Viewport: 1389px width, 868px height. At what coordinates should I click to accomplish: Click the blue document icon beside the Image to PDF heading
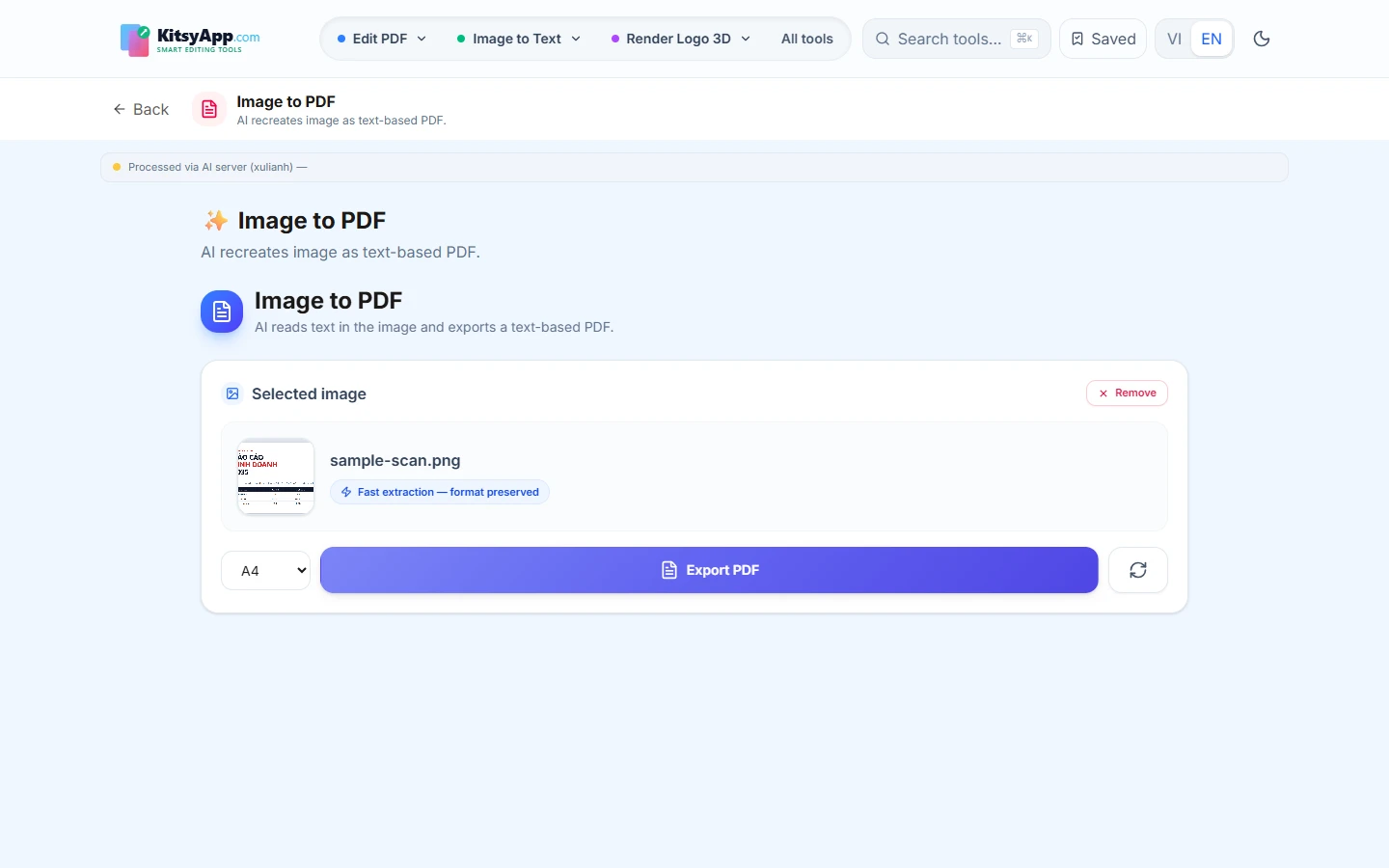point(222,312)
